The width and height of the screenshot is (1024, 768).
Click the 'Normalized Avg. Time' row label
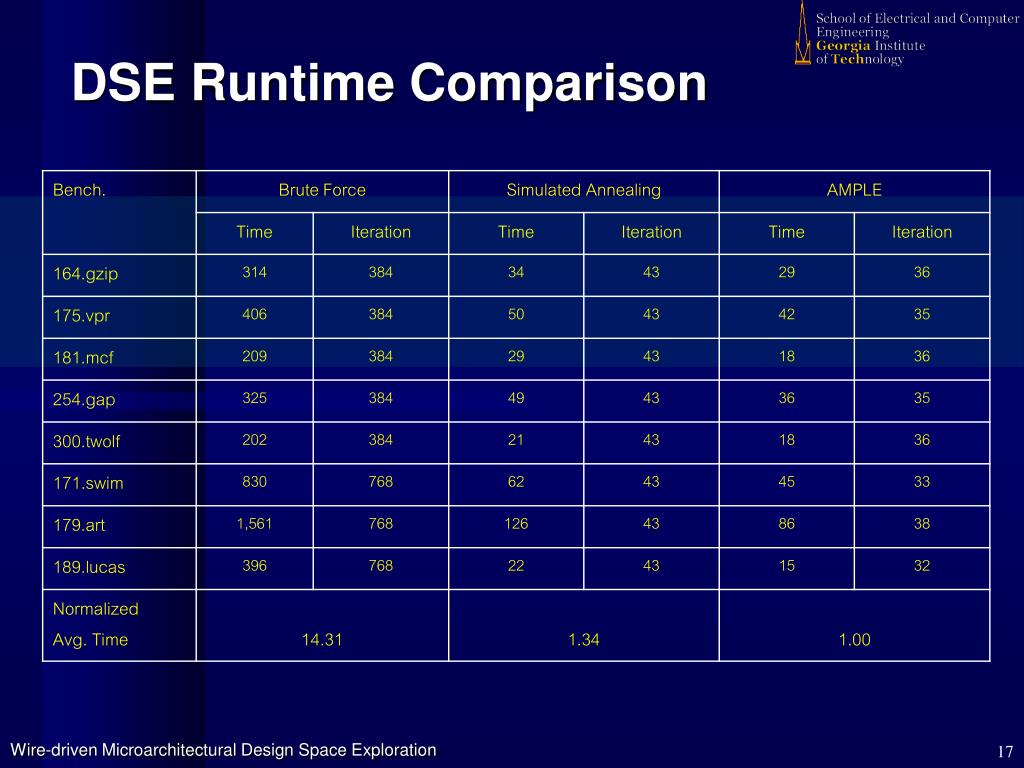click(95, 624)
